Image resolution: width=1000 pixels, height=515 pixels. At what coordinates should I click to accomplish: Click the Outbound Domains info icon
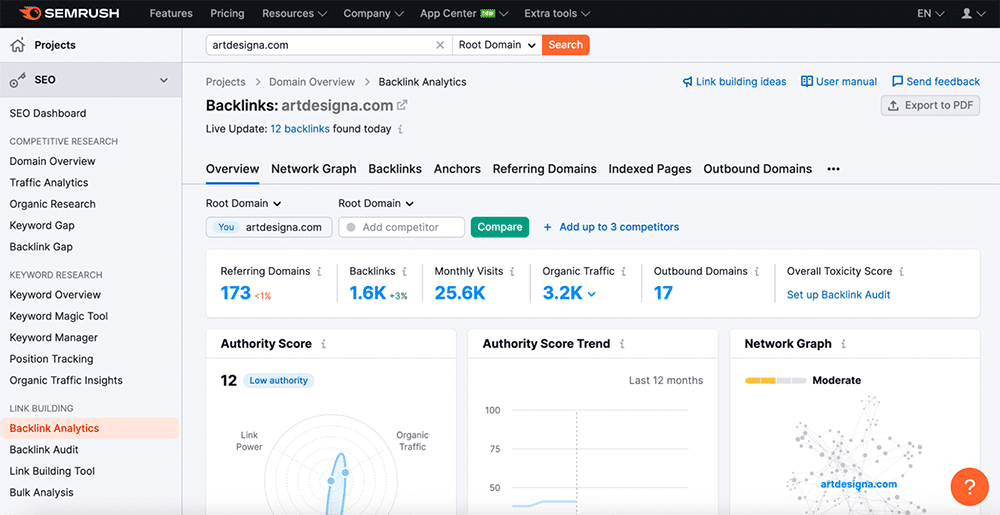[x=756, y=272]
